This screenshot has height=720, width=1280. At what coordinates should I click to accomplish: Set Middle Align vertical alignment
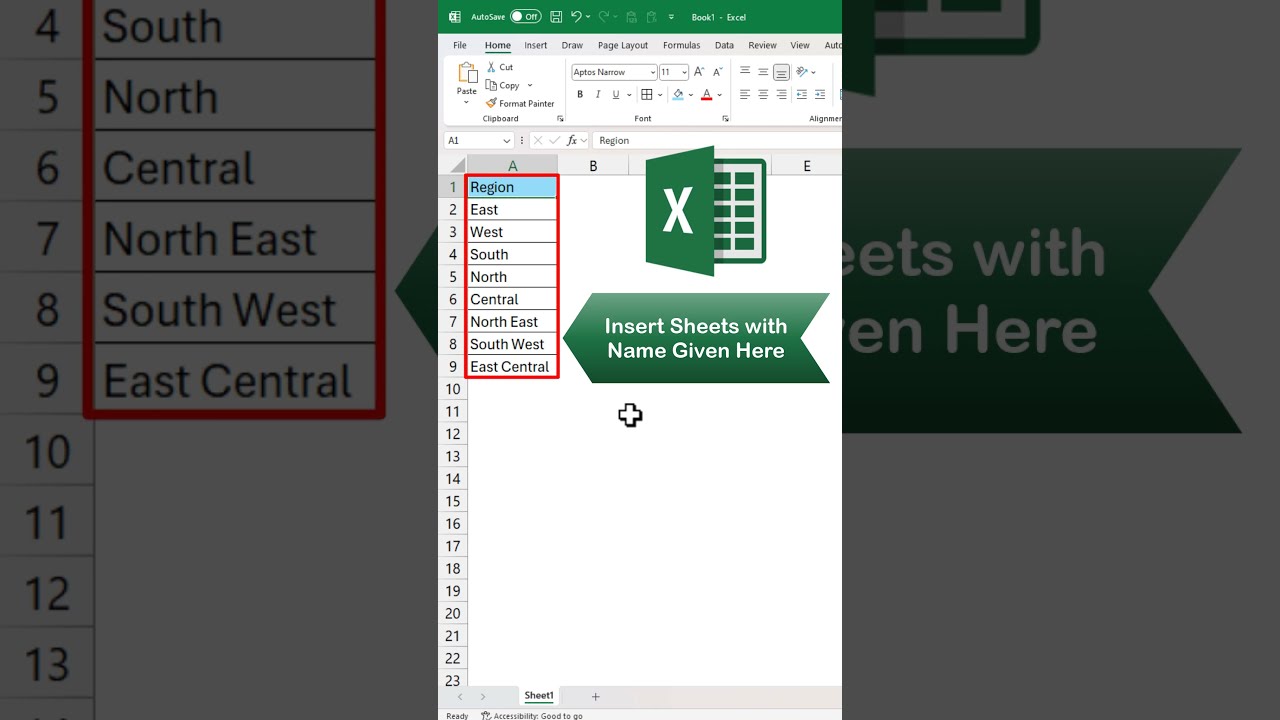coord(763,72)
